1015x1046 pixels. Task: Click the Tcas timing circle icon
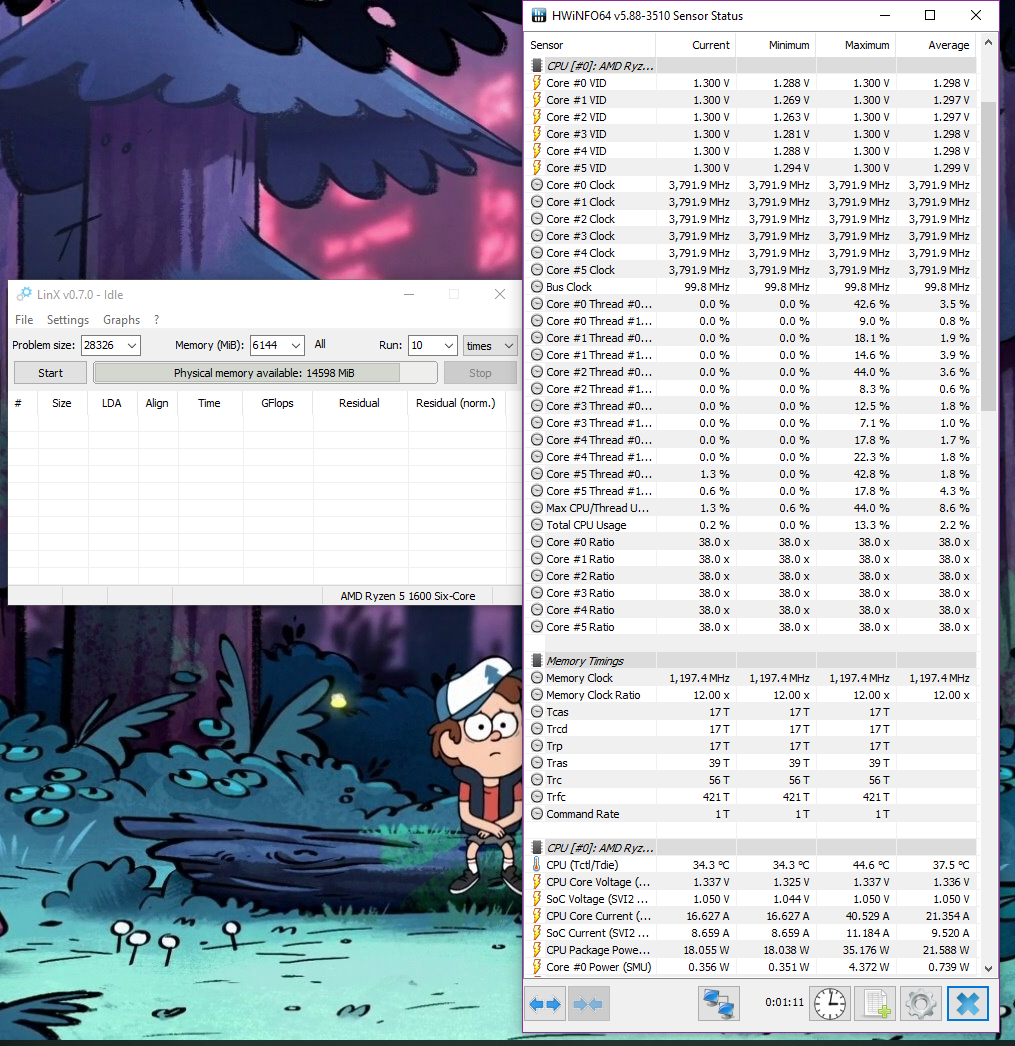coord(537,712)
